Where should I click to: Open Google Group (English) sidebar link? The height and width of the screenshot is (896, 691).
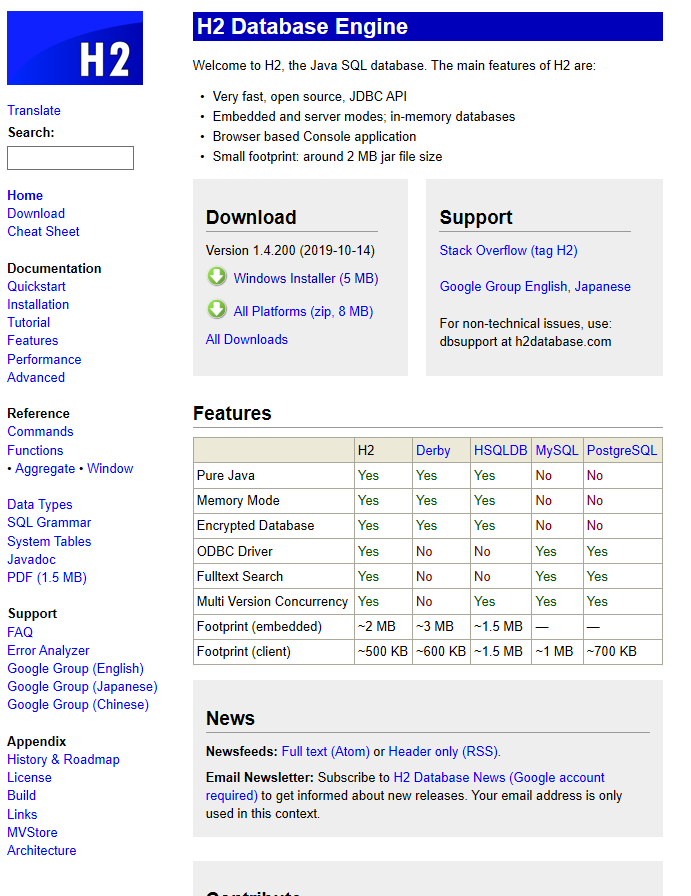click(75, 669)
